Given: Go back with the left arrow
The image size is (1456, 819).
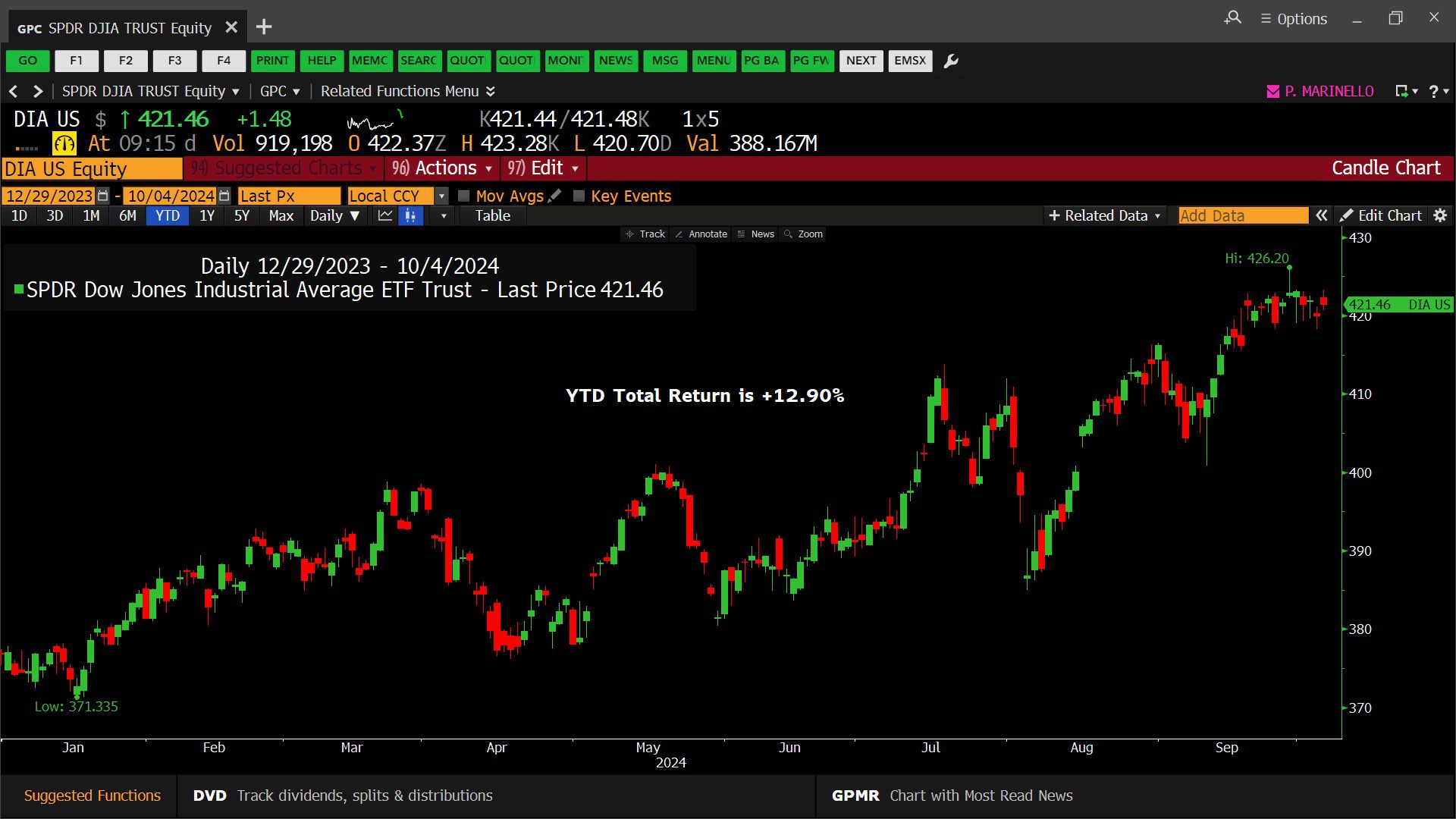Looking at the screenshot, I should pyautogui.click(x=14, y=91).
